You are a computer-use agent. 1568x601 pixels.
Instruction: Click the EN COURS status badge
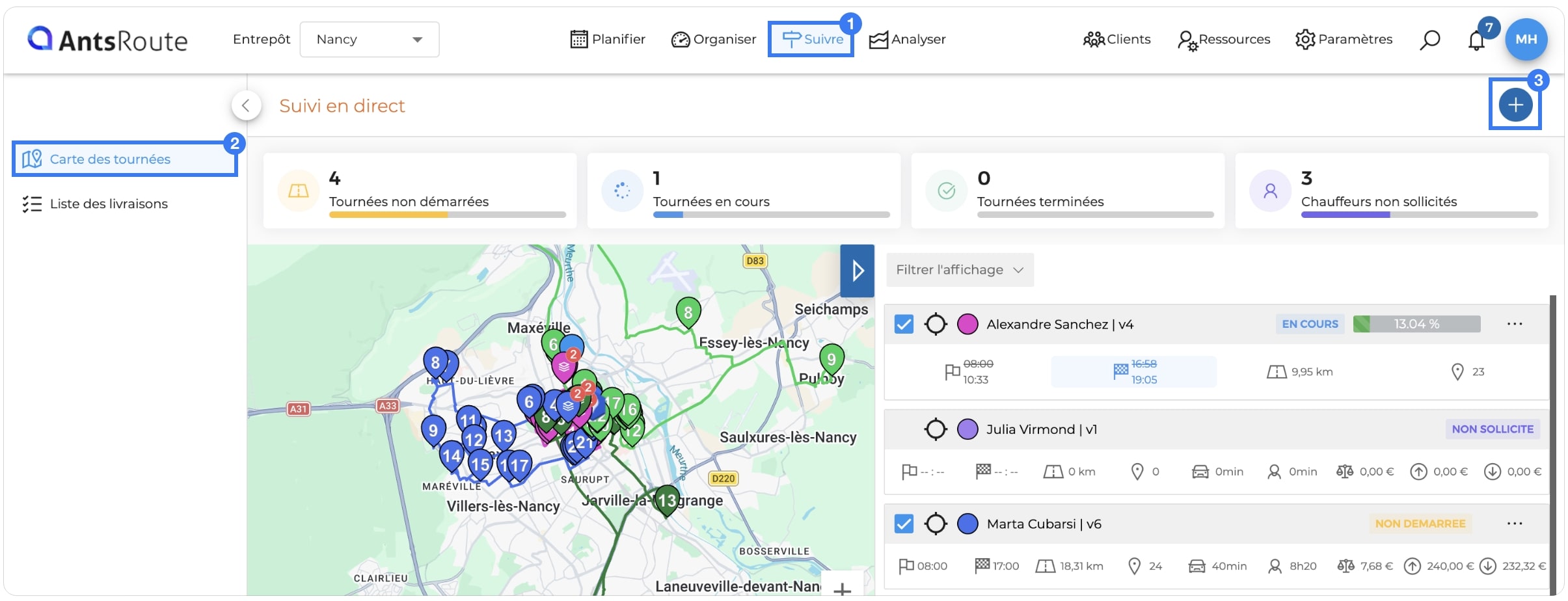[x=1310, y=324]
